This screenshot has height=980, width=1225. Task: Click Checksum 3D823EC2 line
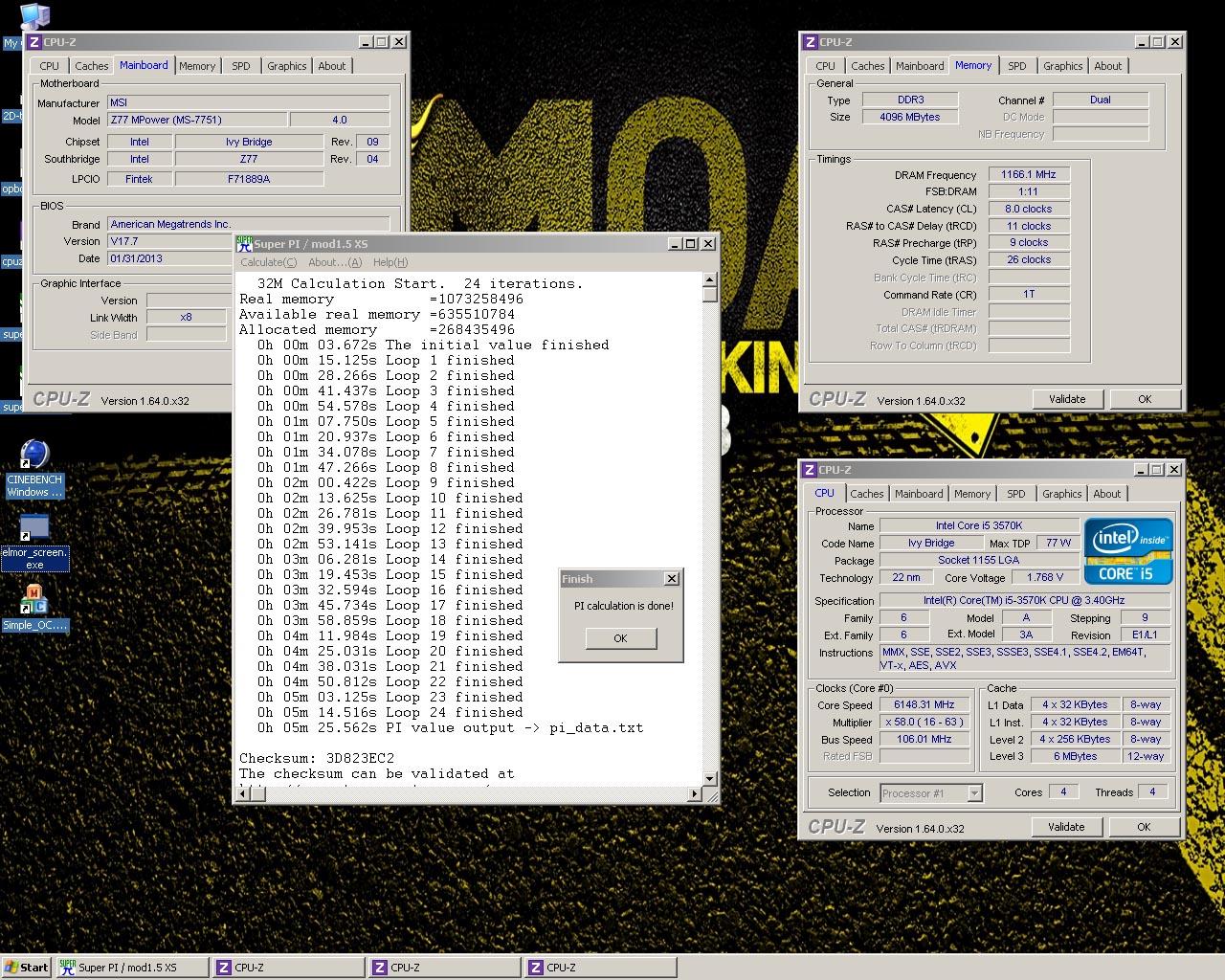(x=317, y=758)
